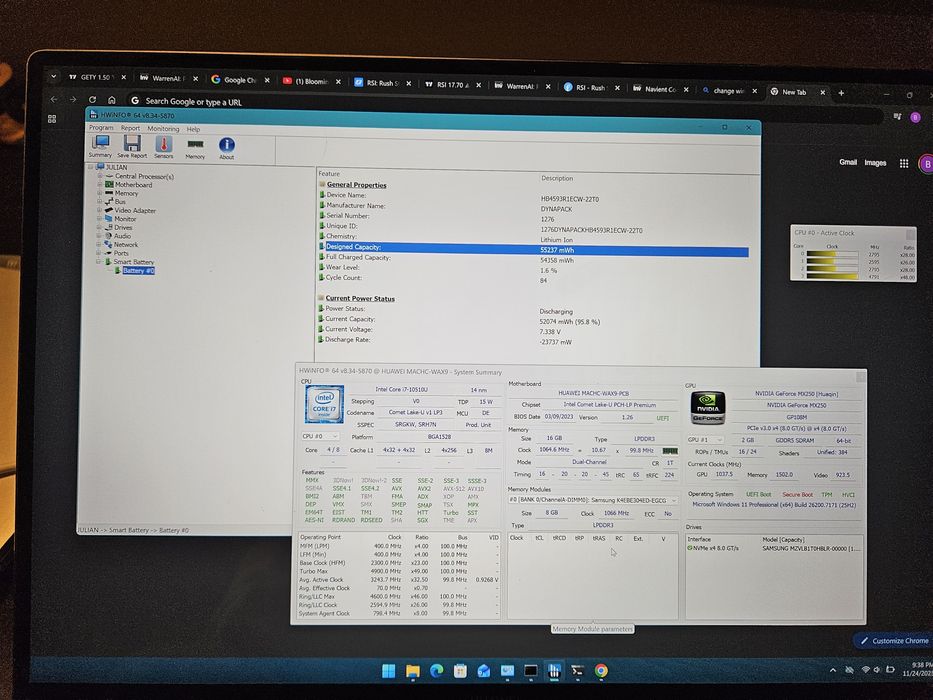Viewport: 933px width, 700px height.
Task: Open the Monitoring menu
Action: 163,129
